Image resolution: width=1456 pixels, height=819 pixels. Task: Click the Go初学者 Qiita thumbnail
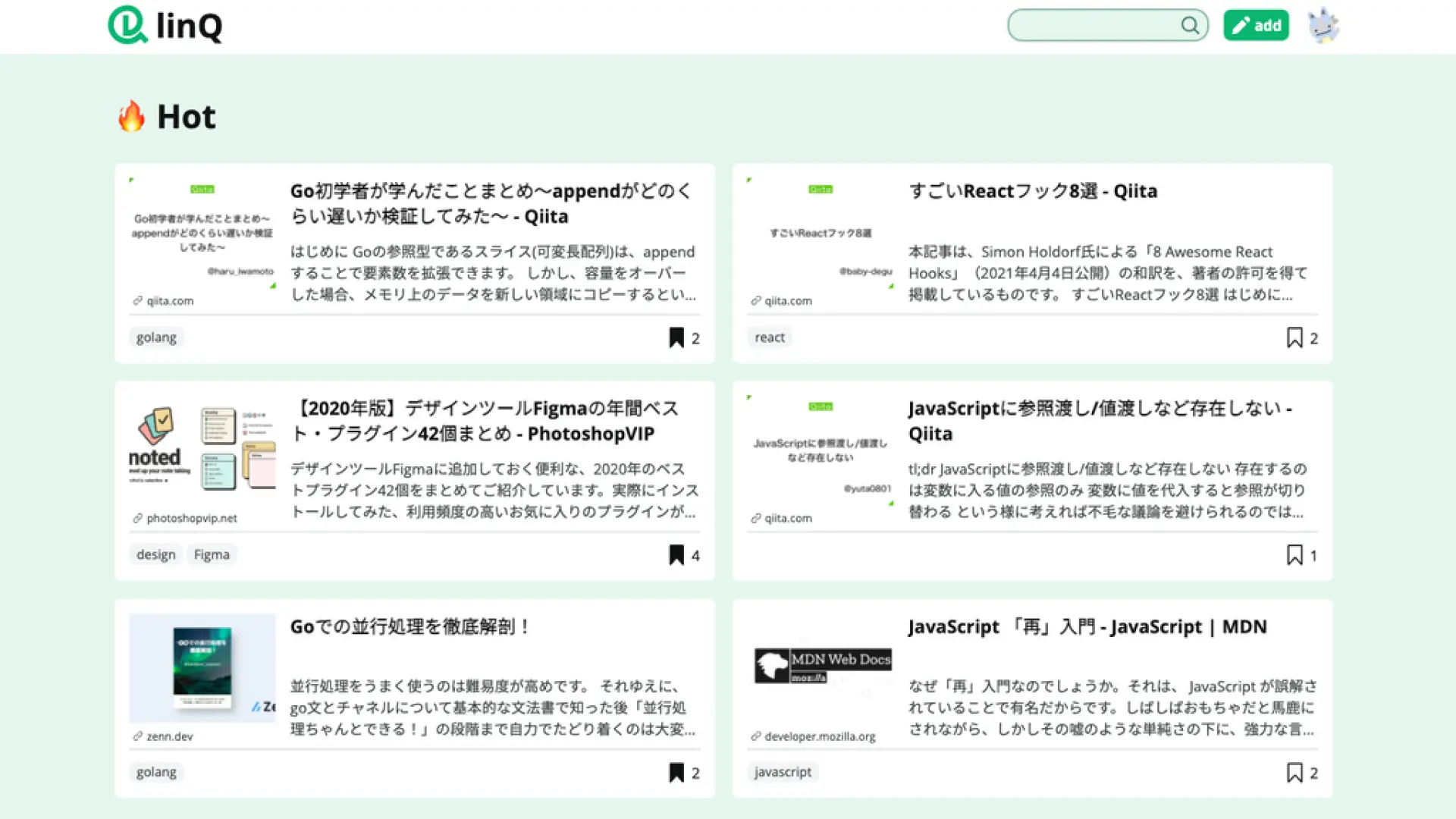(202, 233)
